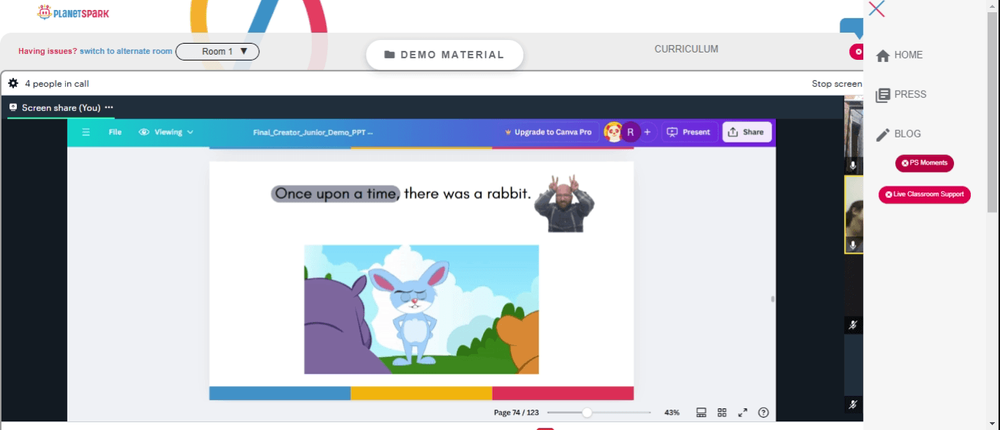Image resolution: width=1000 pixels, height=430 pixels.
Task: Click the folder icon in DEMO MATERIAL
Action: (390, 55)
